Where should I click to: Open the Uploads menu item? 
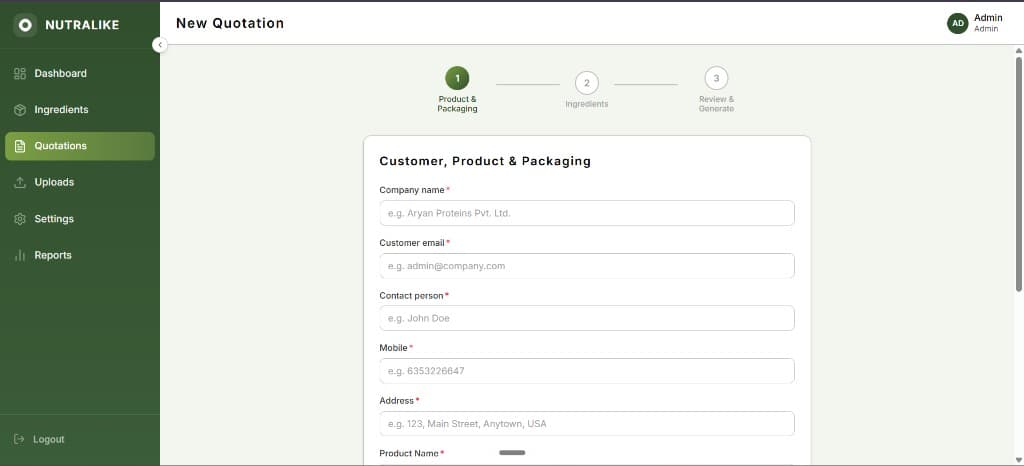tap(80, 182)
